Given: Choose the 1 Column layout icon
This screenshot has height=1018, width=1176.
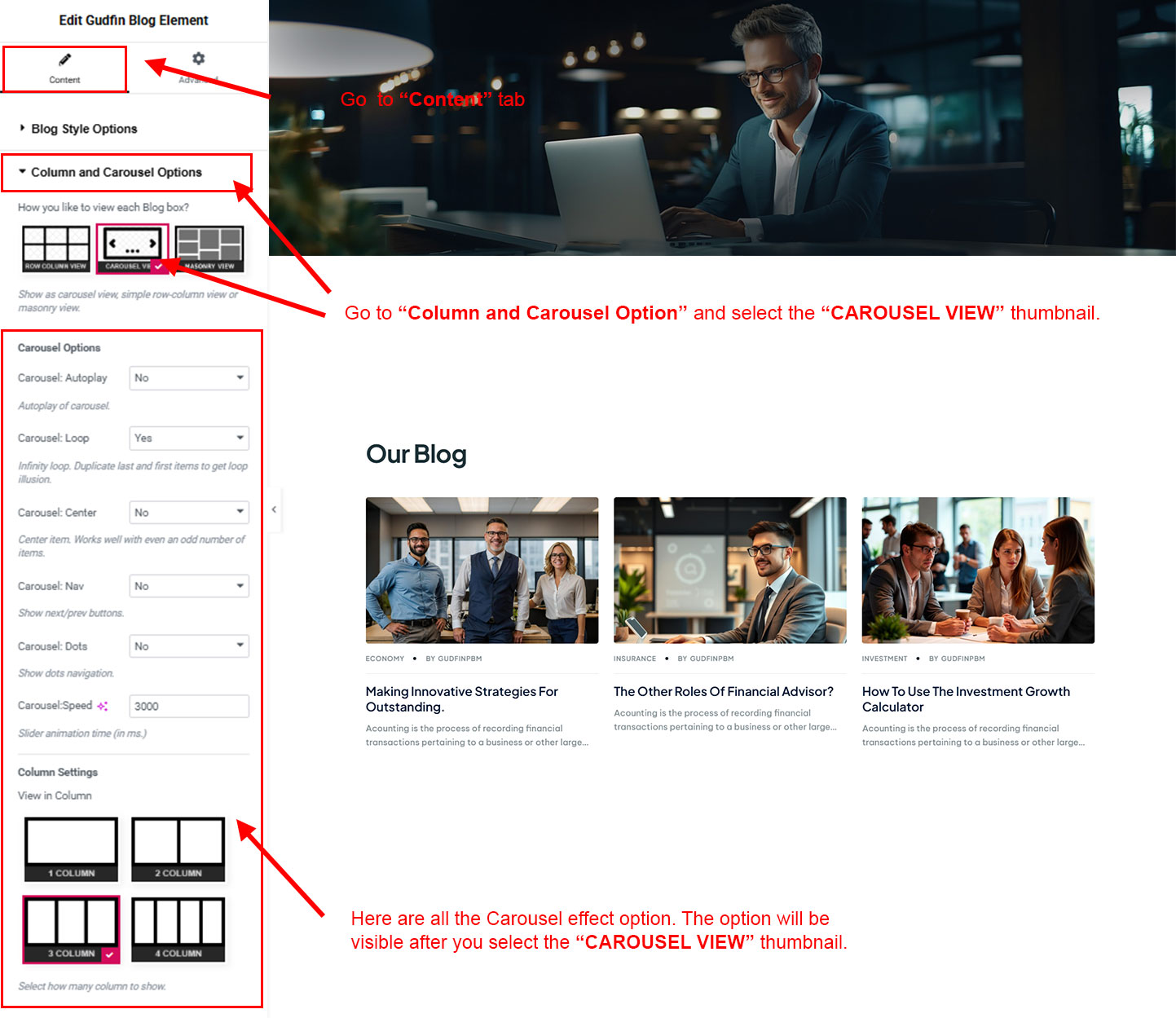Looking at the screenshot, I should (71, 849).
